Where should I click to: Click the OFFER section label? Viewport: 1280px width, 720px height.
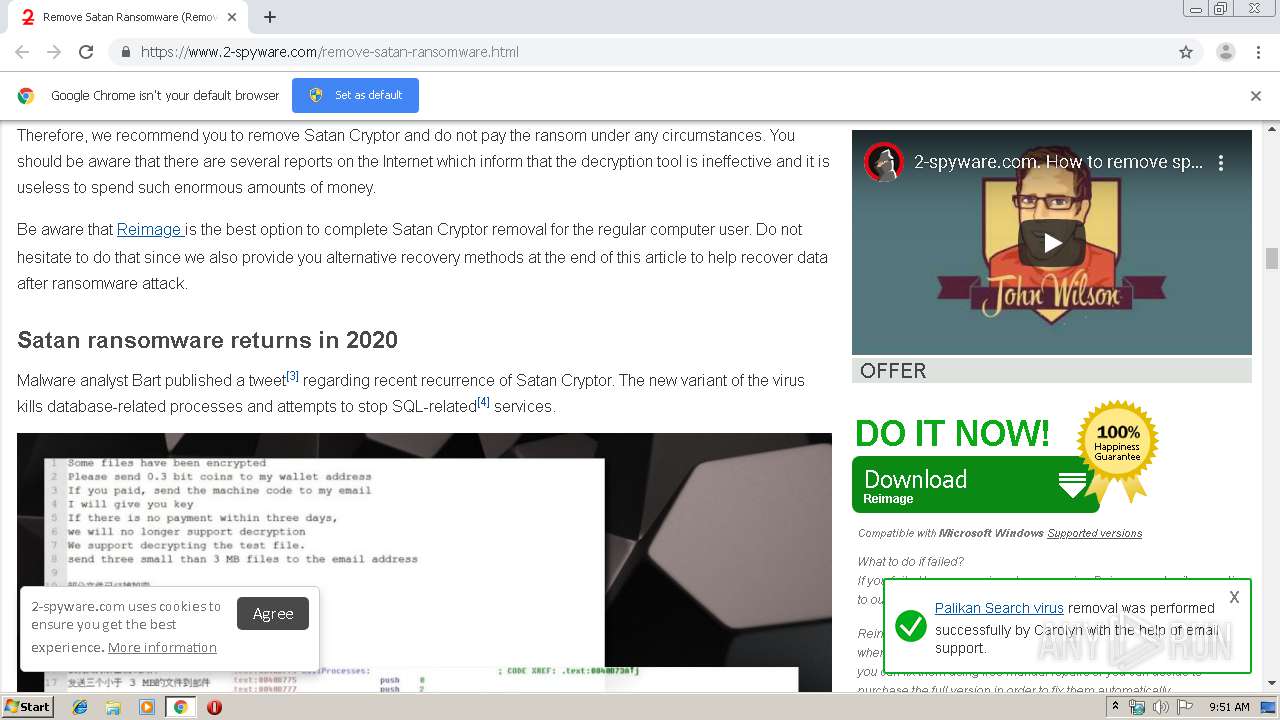[x=893, y=371]
